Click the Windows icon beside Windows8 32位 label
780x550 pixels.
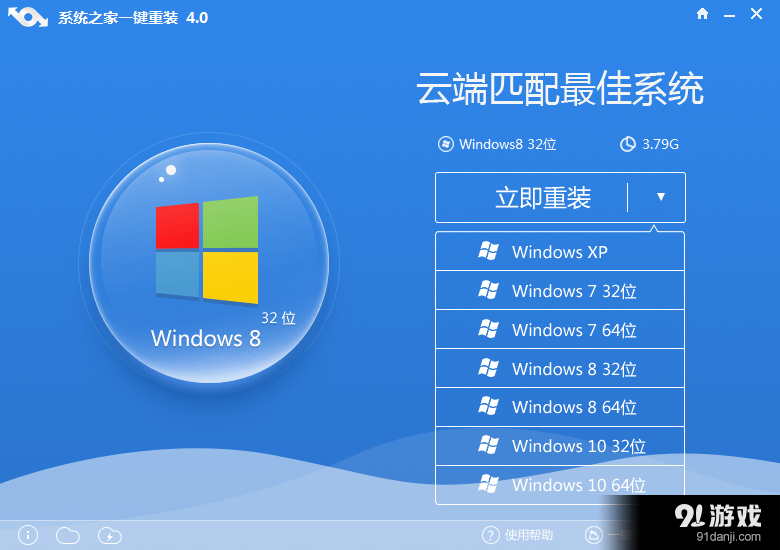pos(446,144)
